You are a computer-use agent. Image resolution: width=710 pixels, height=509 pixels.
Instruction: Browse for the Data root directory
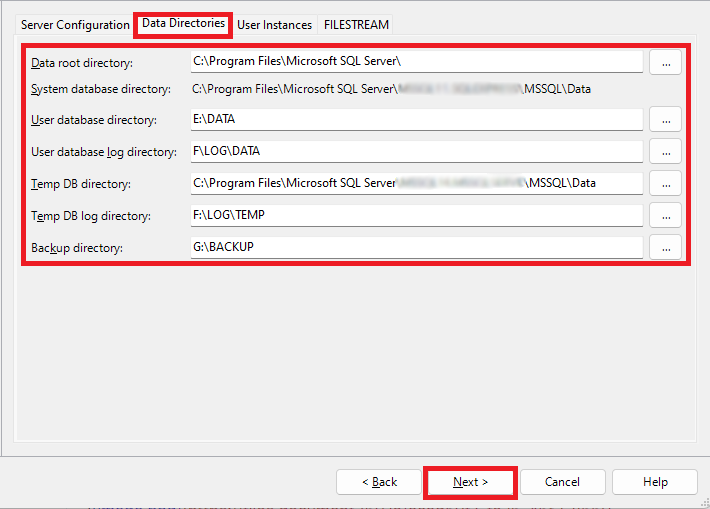click(665, 62)
